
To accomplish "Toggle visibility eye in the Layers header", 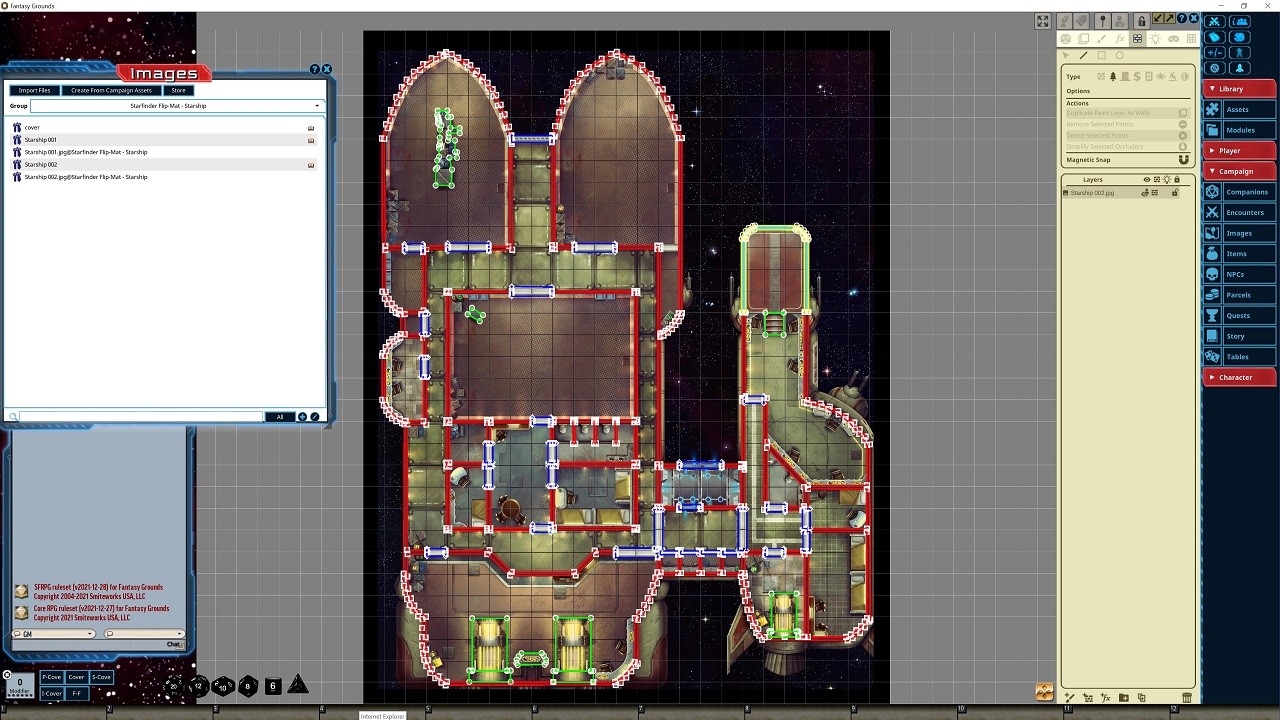I will tap(1147, 179).
